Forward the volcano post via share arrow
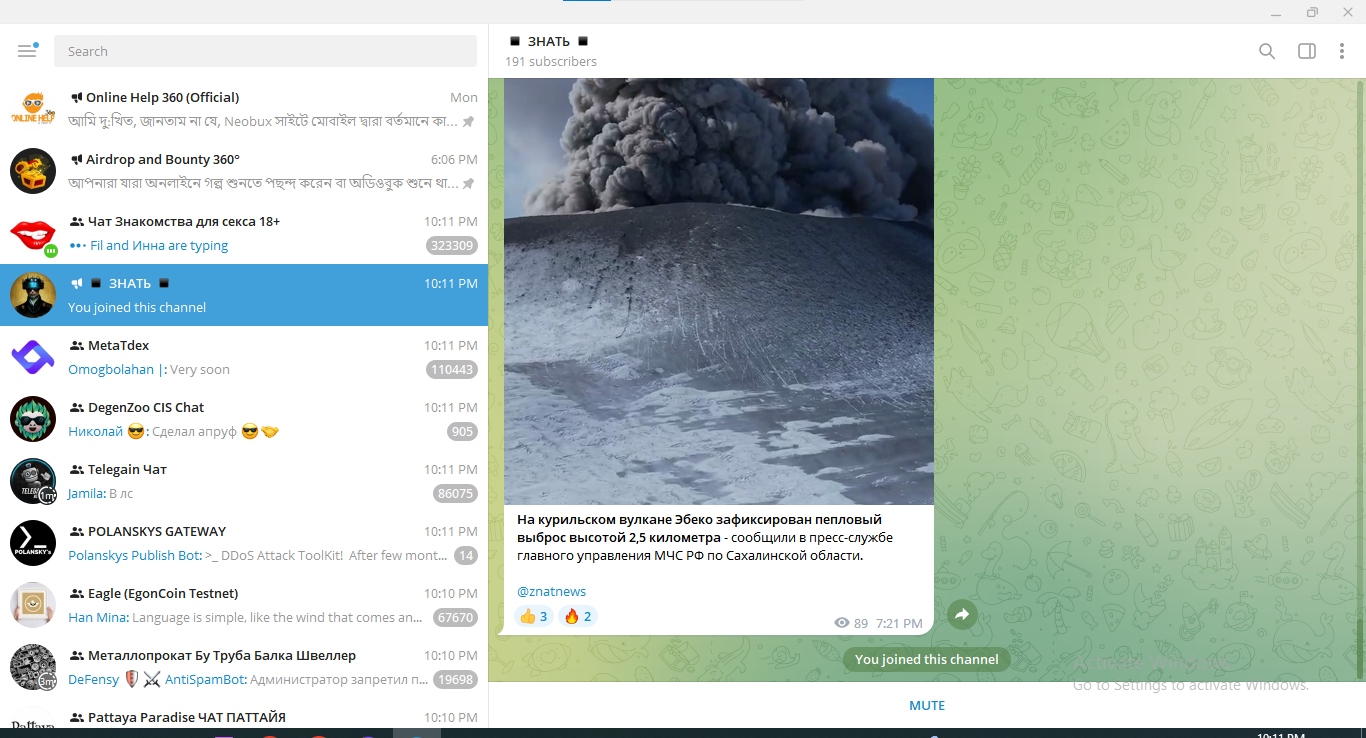The width and height of the screenshot is (1366, 738). tap(961, 614)
